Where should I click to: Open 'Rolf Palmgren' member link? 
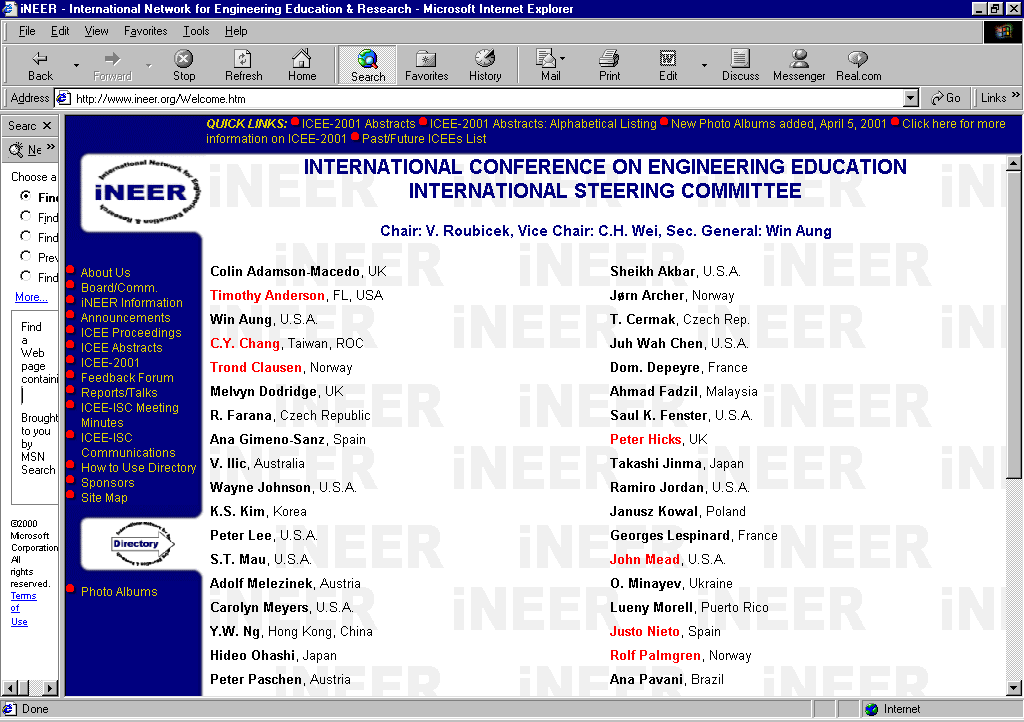tap(655, 655)
